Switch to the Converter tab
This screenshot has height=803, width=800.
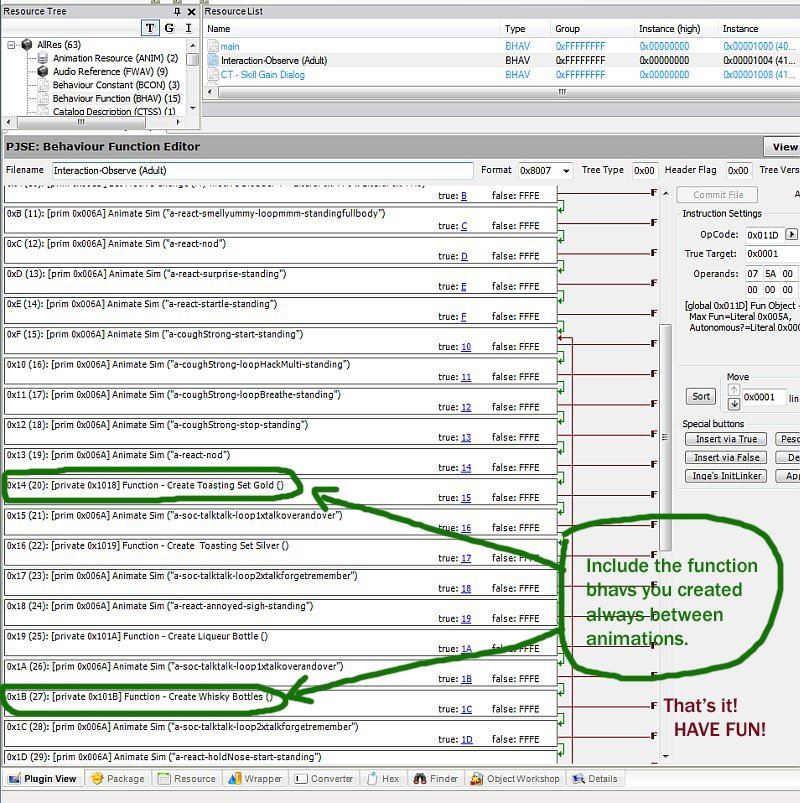click(x=323, y=778)
